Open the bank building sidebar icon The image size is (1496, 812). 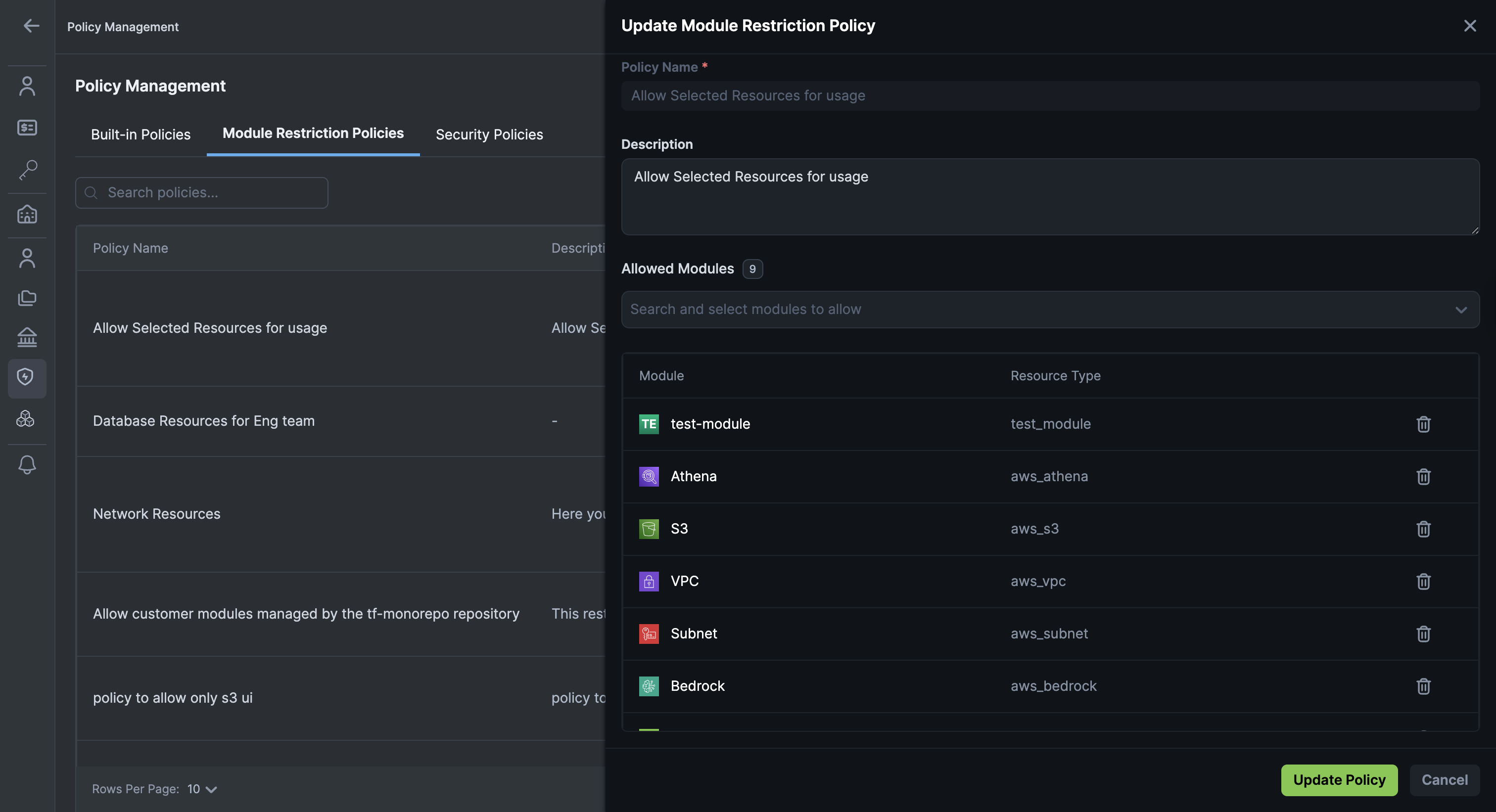(x=27, y=337)
